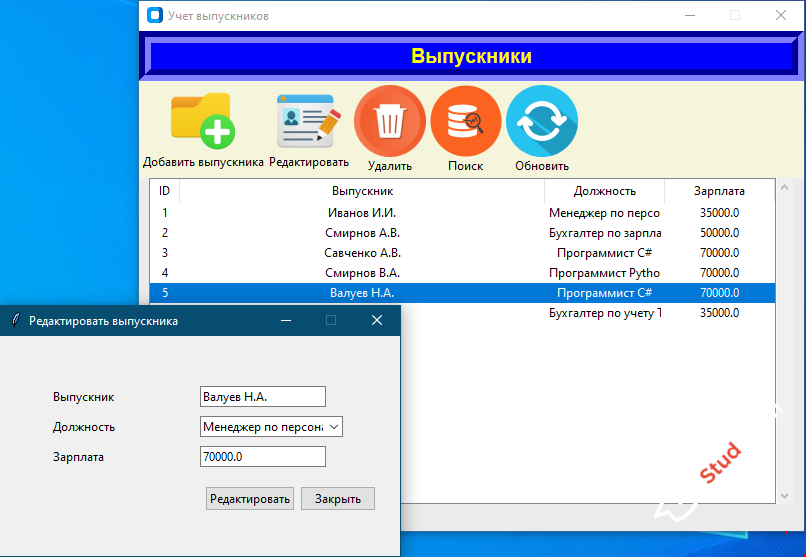Click the Закрыть button
806x557 pixels.
pos(338,498)
